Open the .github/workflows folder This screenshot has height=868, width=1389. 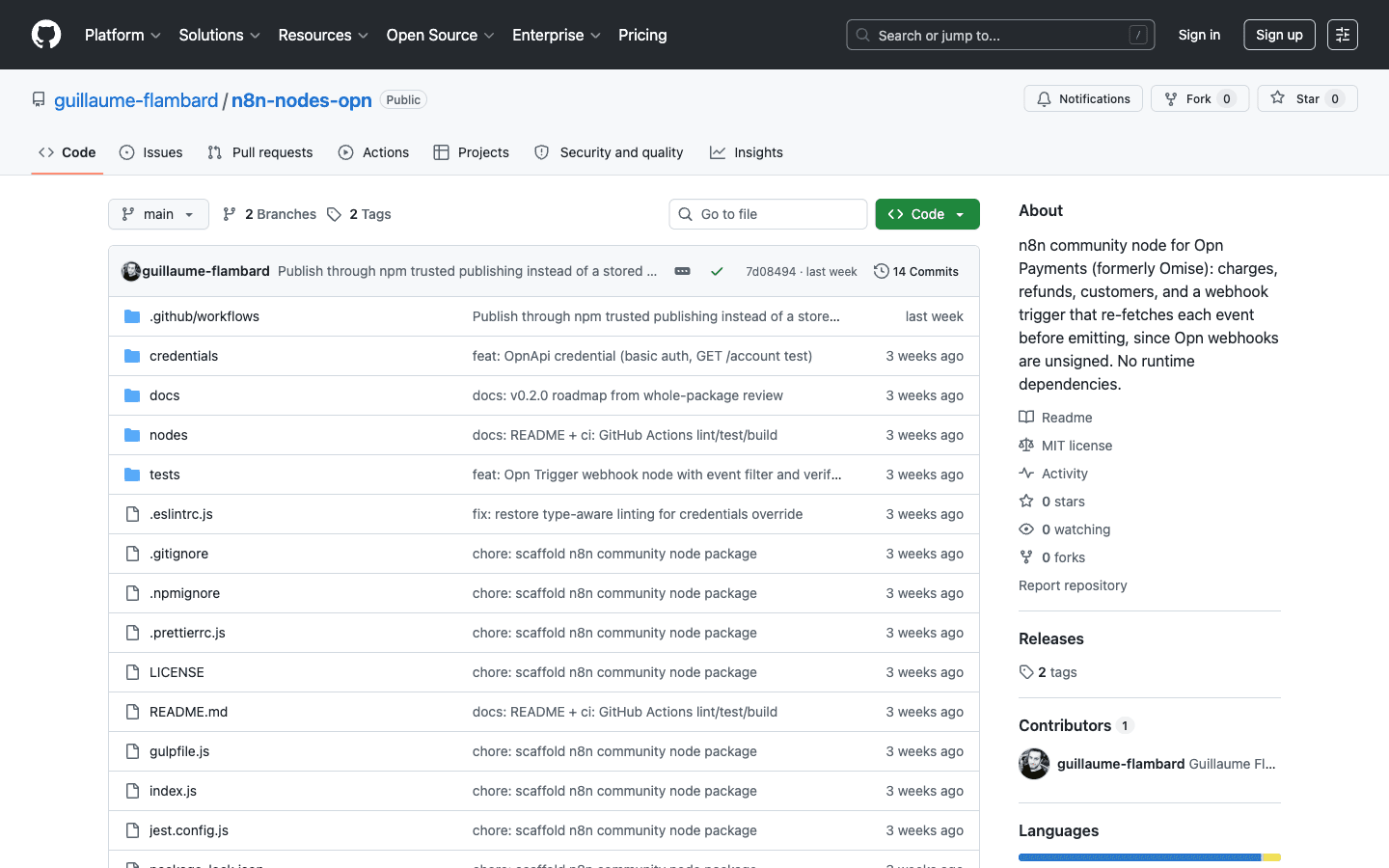pos(204,316)
